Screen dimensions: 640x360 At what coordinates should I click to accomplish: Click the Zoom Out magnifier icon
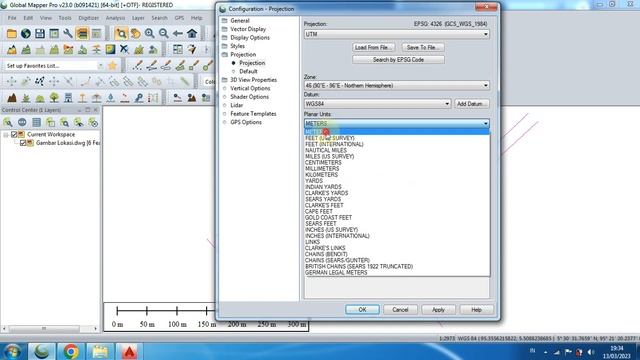click(163, 33)
